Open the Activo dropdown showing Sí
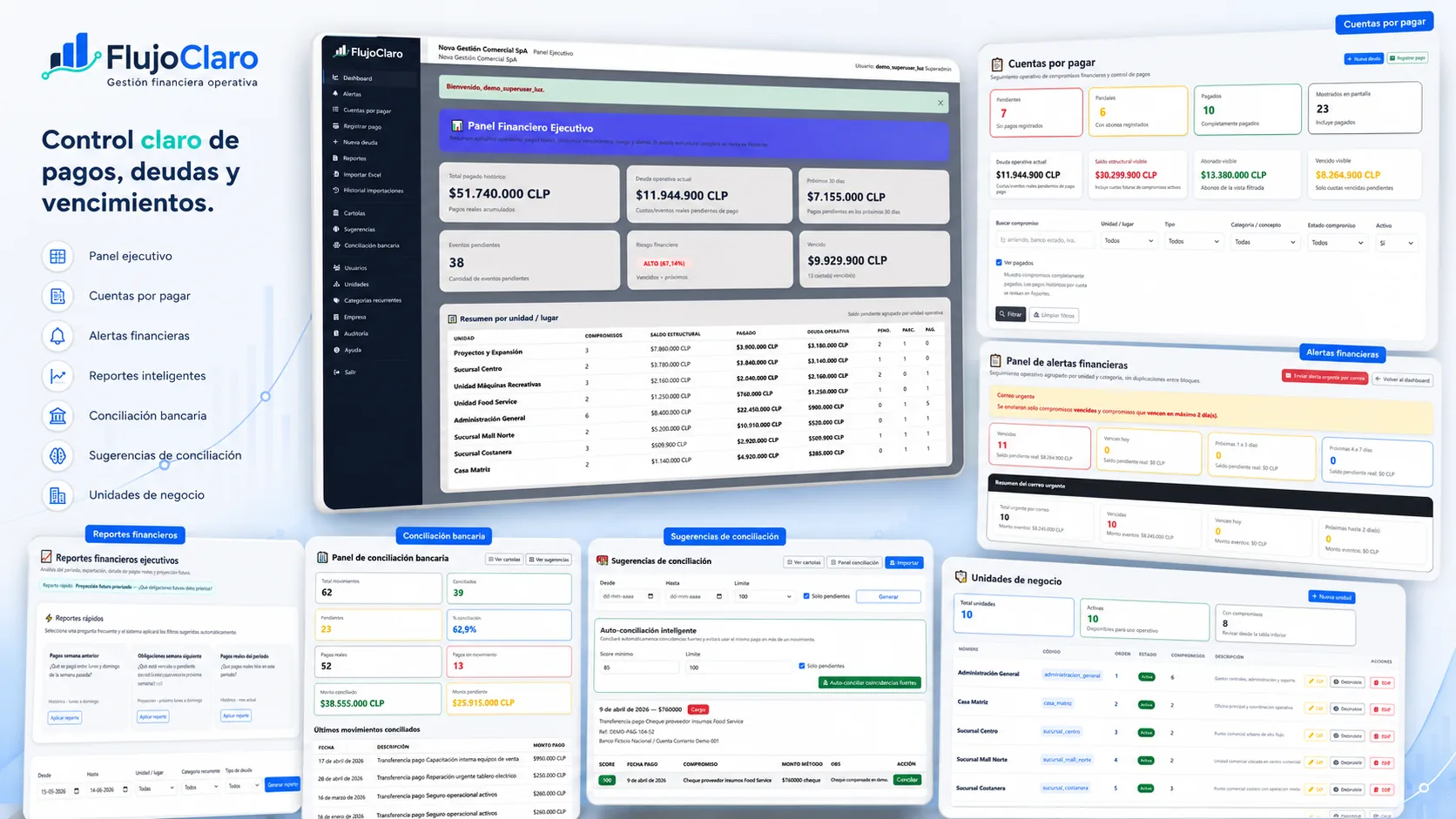The image size is (1456, 819). click(1396, 244)
